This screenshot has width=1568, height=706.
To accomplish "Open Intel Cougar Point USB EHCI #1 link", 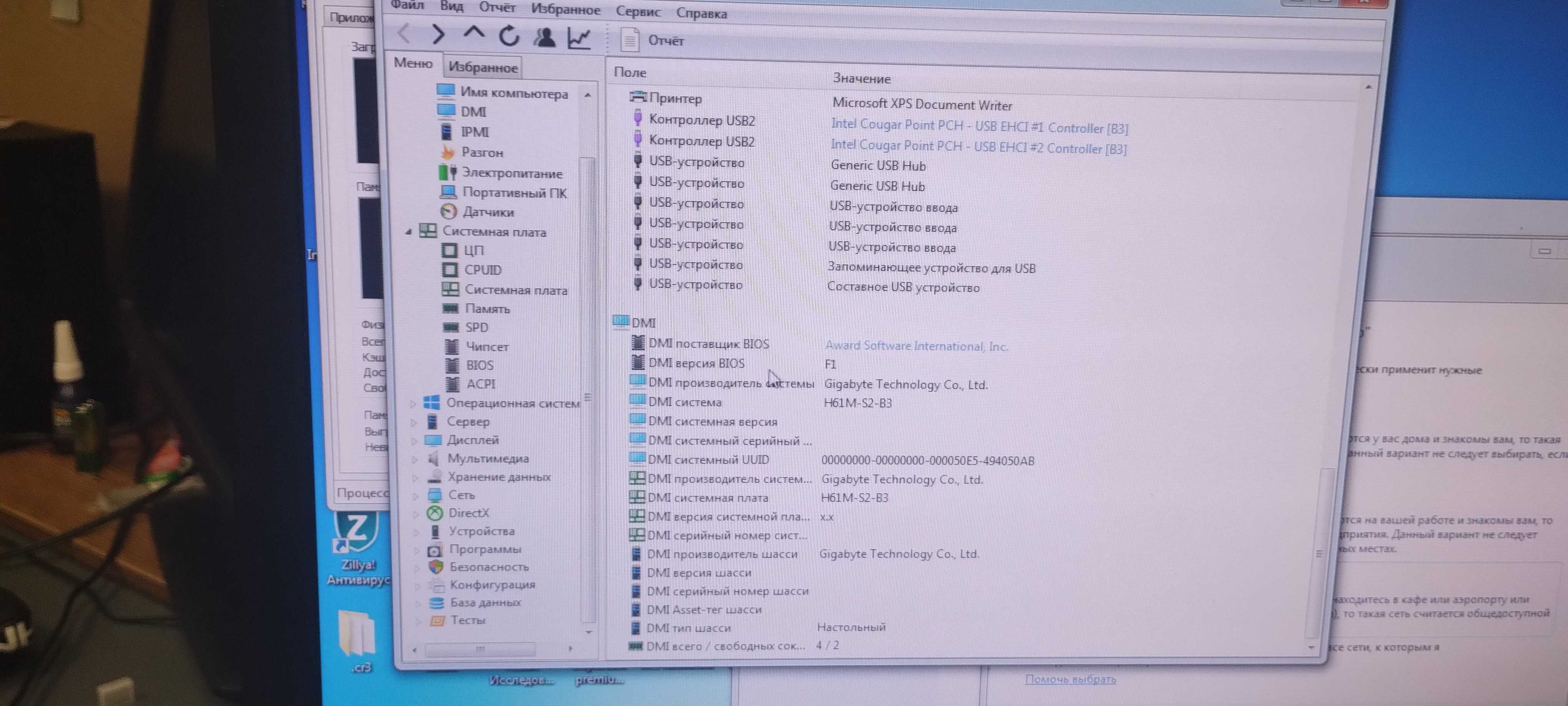I will click(x=979, y=126).
